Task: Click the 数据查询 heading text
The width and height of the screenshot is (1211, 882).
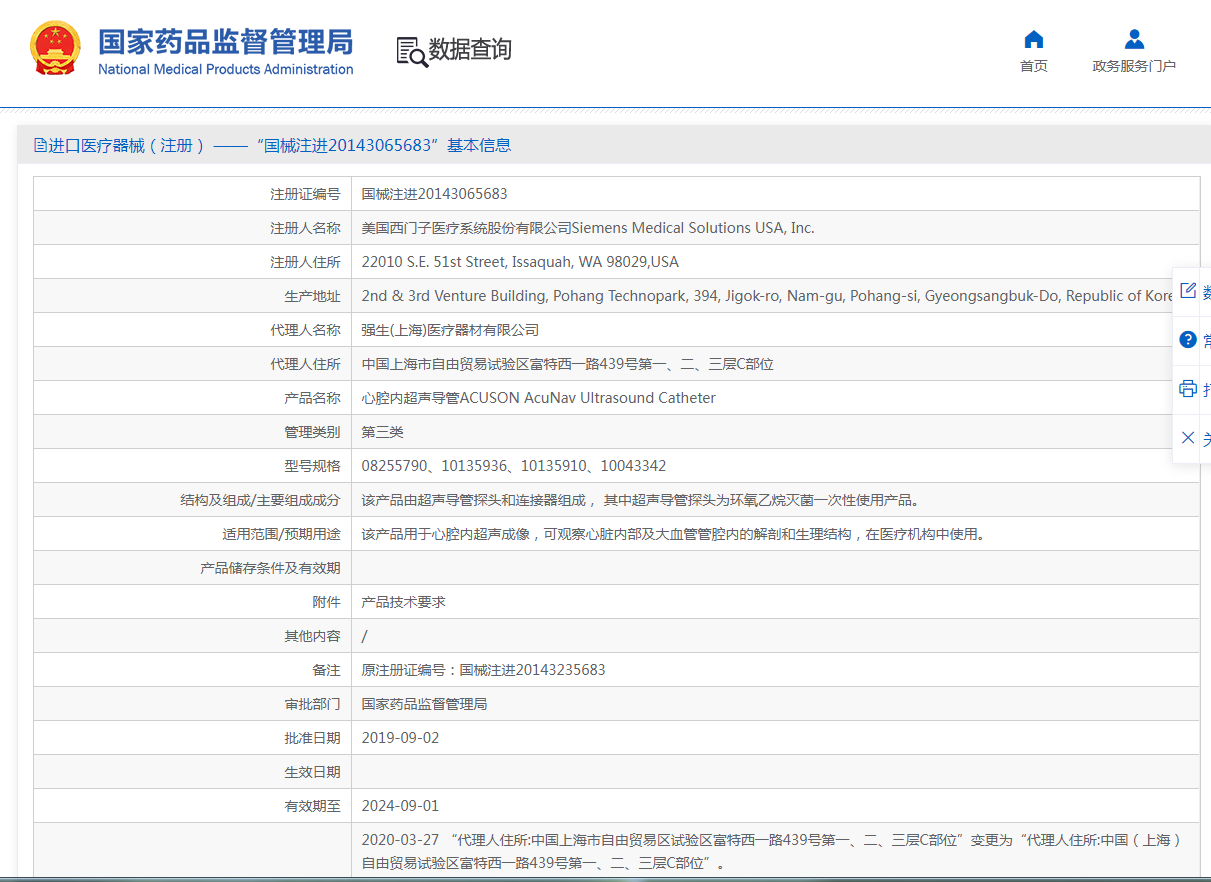Action: (470, 49)
